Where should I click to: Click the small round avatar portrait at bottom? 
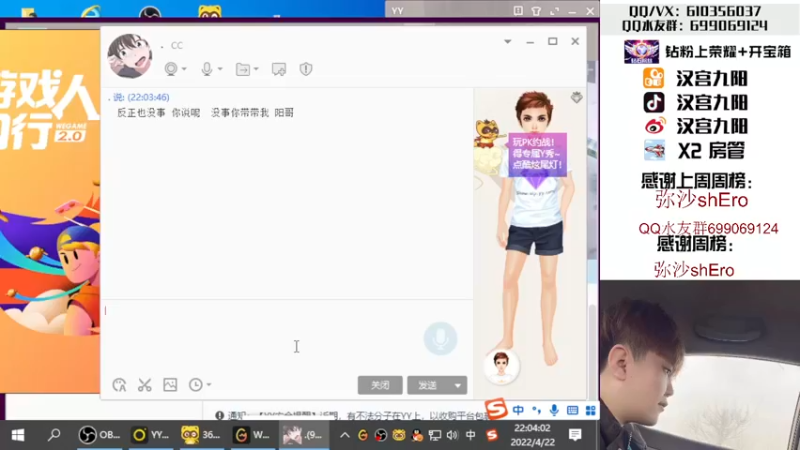pyautogui.click(x=501, y=366)
